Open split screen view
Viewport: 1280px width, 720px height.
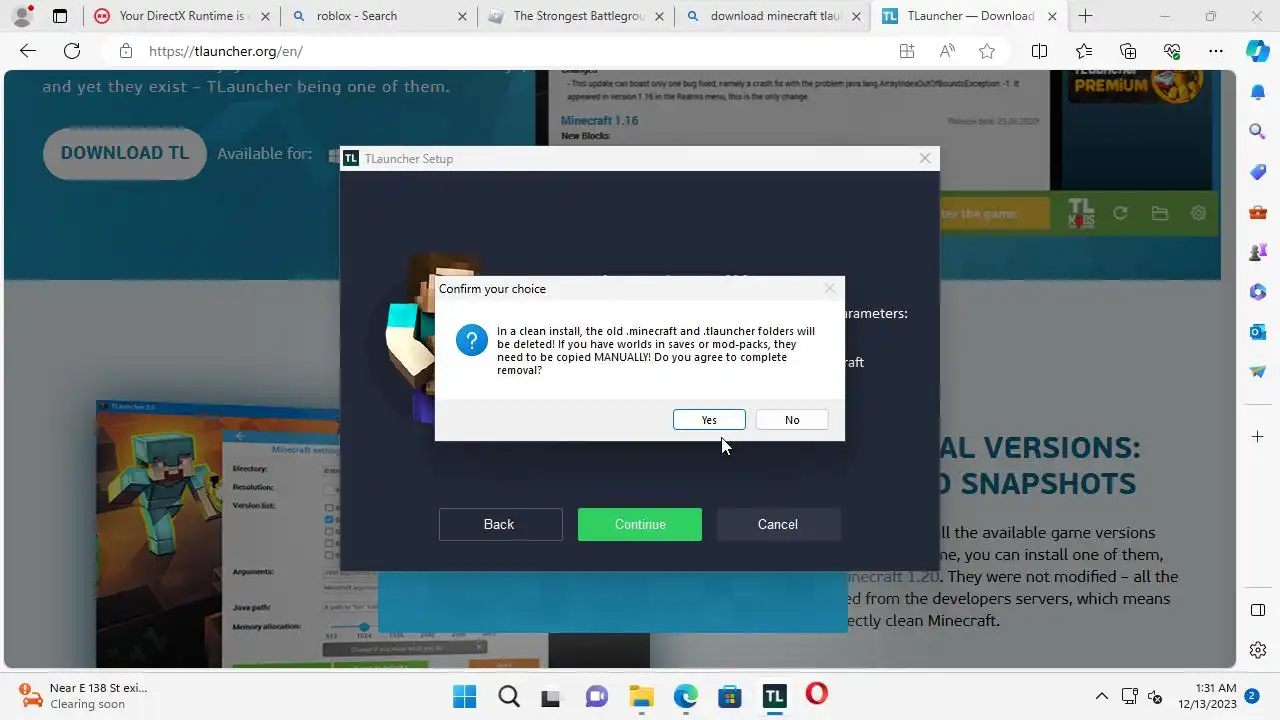pyautogui.click(x=1039, y=51)
